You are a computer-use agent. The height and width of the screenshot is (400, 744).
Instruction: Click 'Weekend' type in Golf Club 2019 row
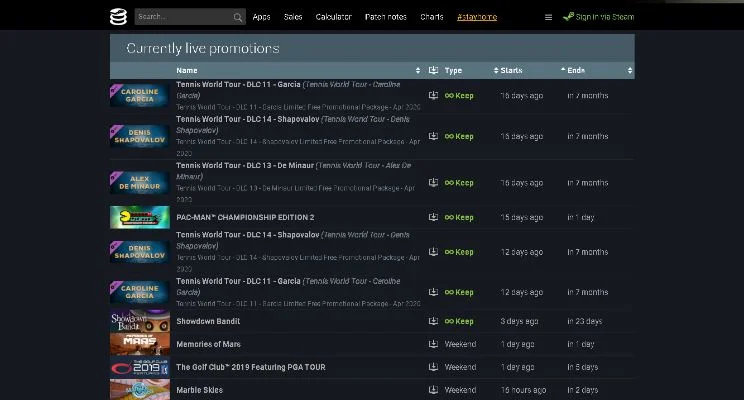[460, 367]
